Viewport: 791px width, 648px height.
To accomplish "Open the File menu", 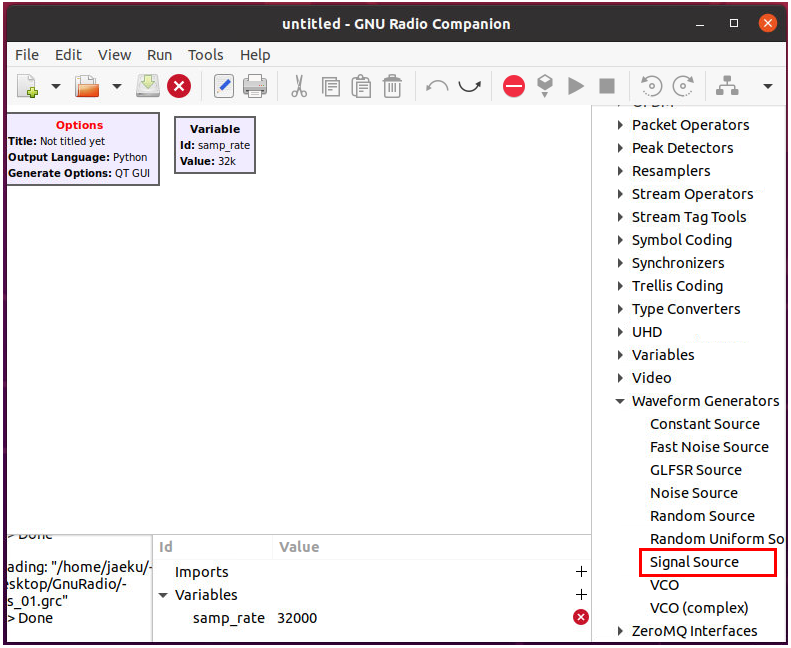I will (27, 54).
